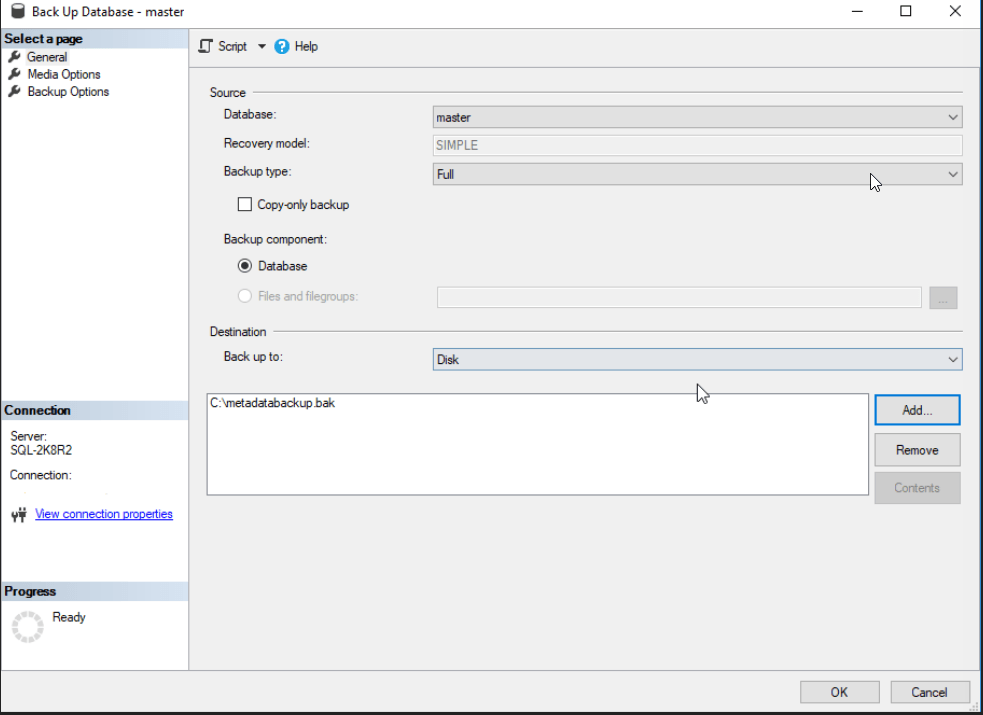This screenshot has width=983, height=715.
Task: Click the connection properties icon
Action: tap(18, 515)
